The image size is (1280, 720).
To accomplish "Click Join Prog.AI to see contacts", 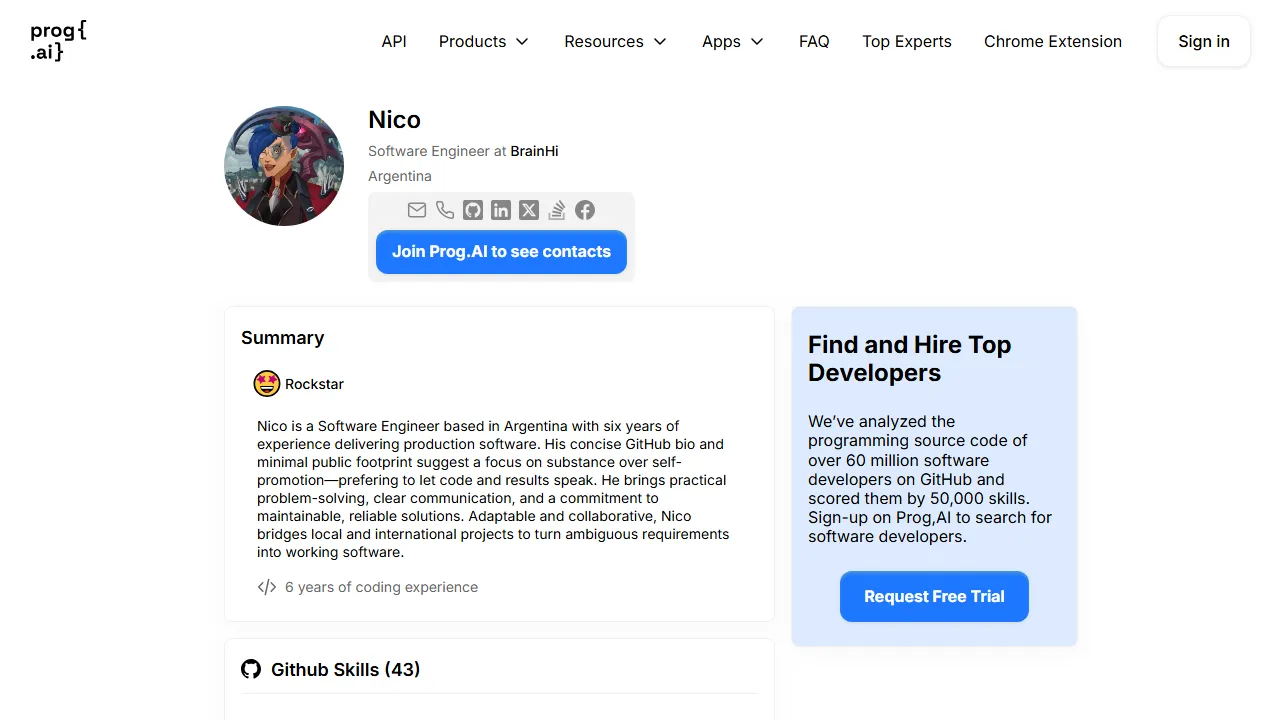I will pos(501,252).
